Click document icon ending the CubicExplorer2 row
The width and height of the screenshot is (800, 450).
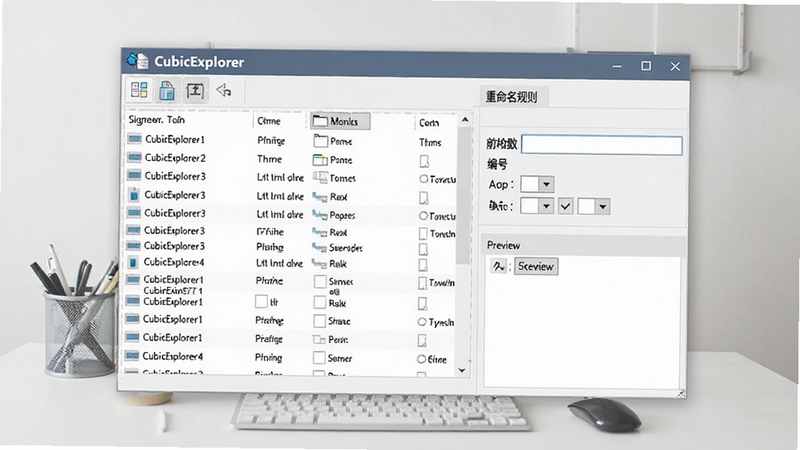pos(424,161)
